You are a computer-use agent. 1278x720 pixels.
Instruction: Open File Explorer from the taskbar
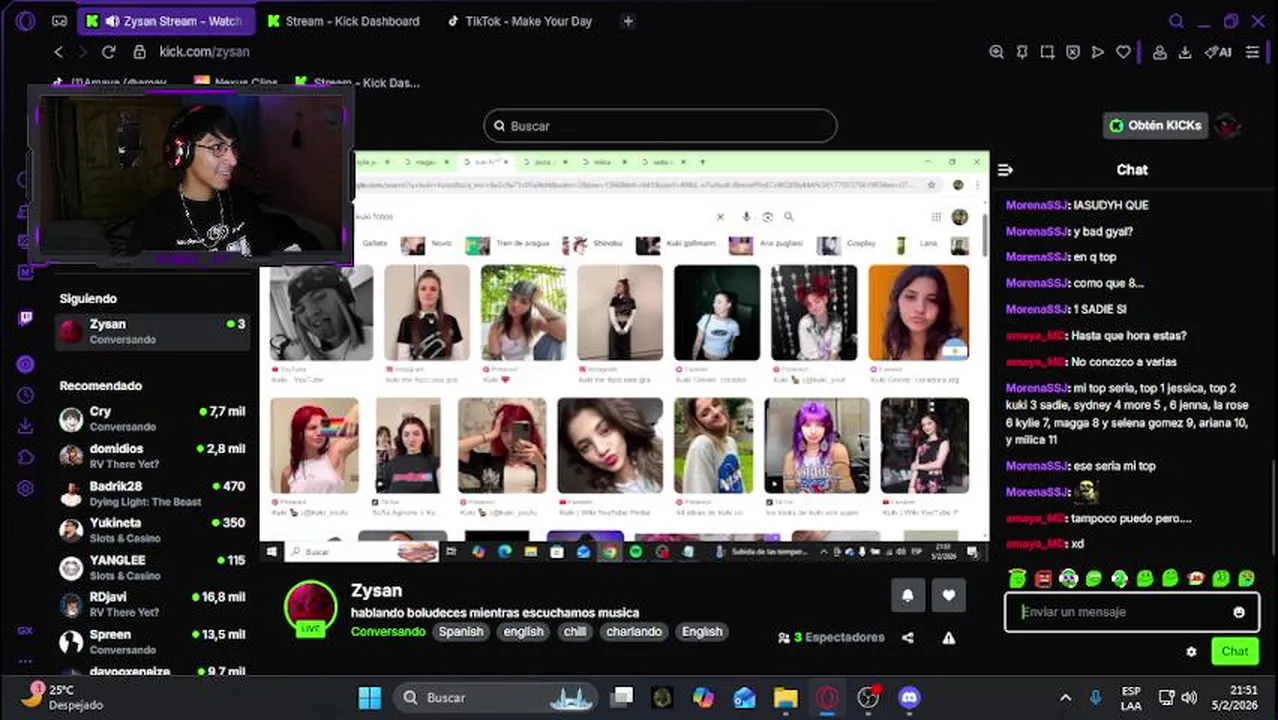785,698
